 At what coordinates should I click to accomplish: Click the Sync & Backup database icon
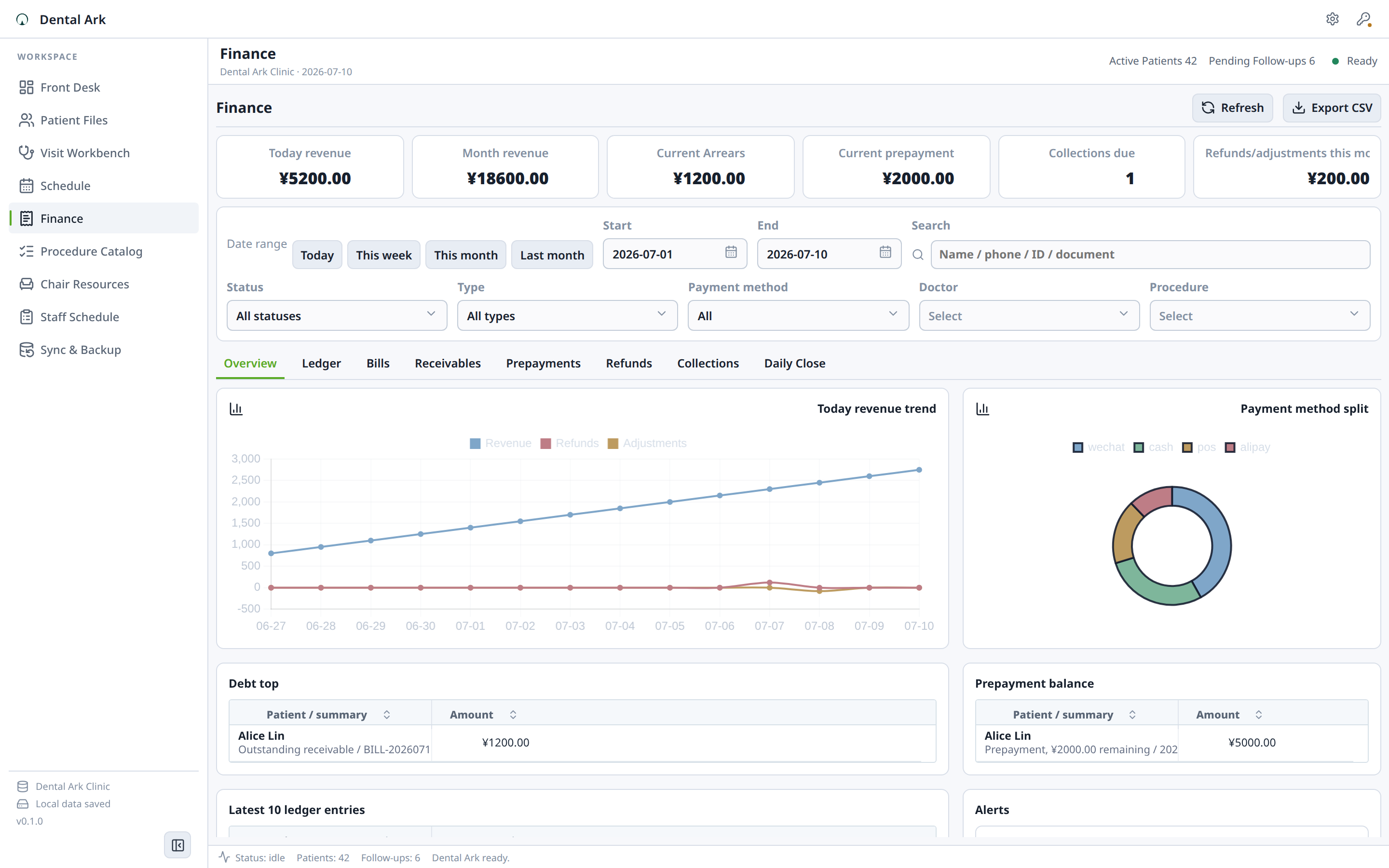pyautogui.click(x=27, y=349)
